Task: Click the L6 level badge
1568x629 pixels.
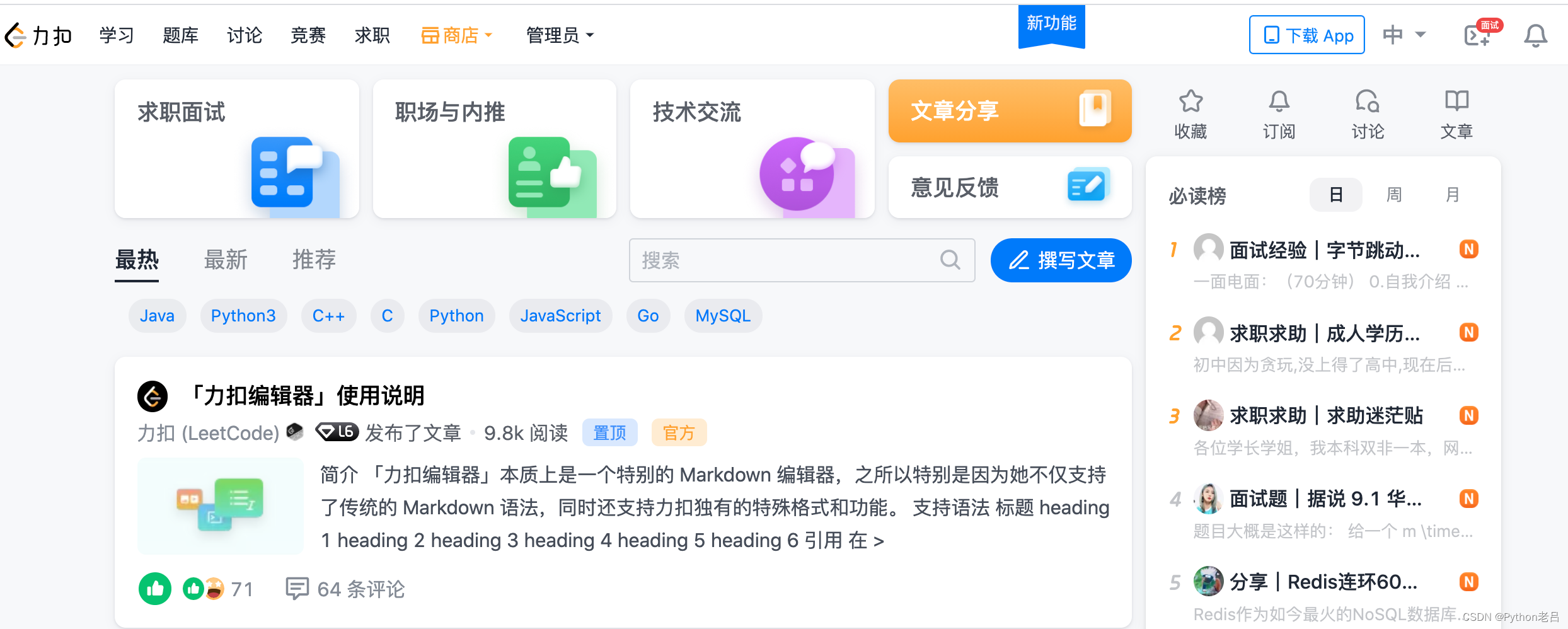Action: 337,432
